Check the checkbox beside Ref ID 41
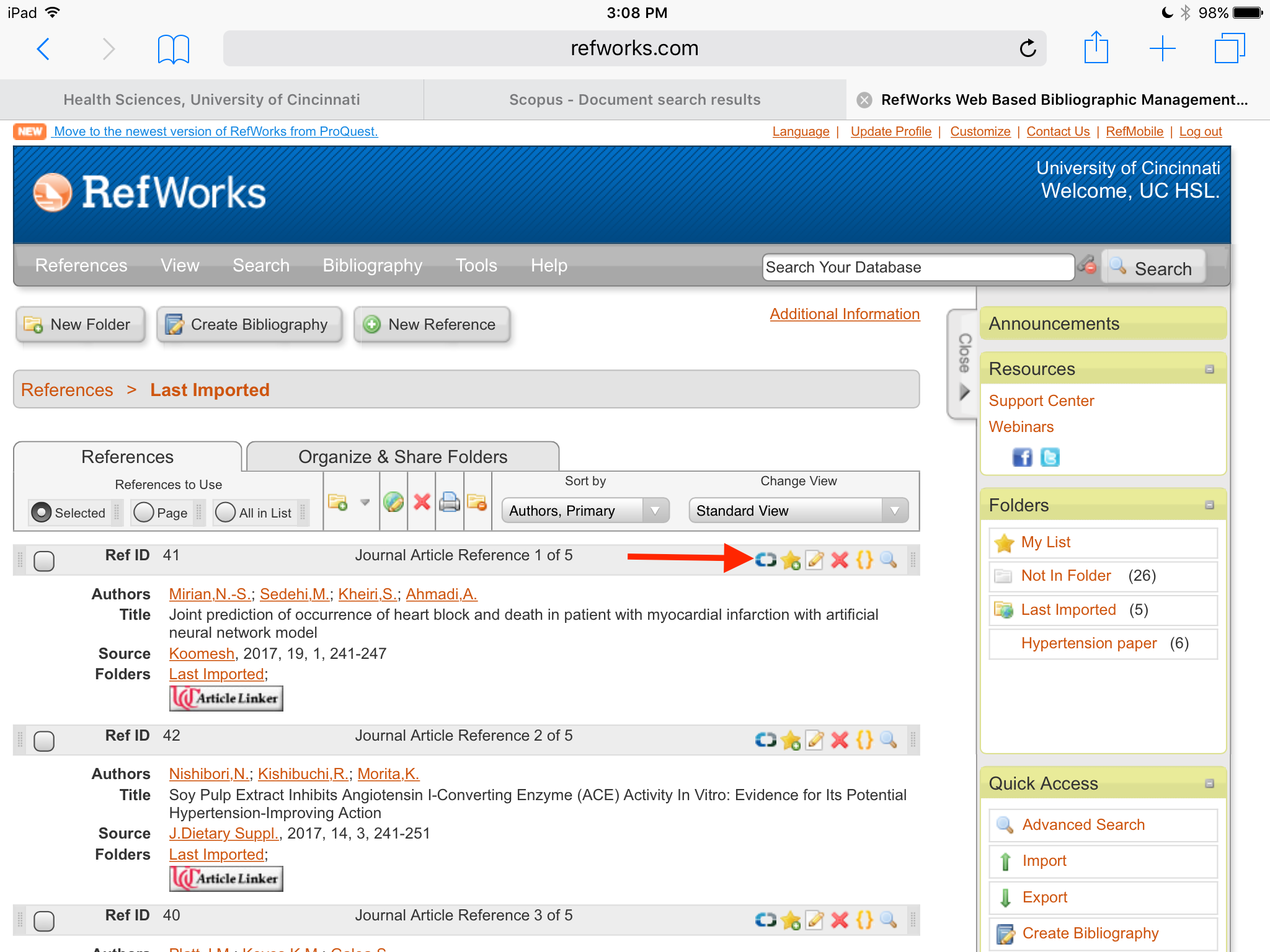The height and width of the screenshot is (952, 1270). 43,560
